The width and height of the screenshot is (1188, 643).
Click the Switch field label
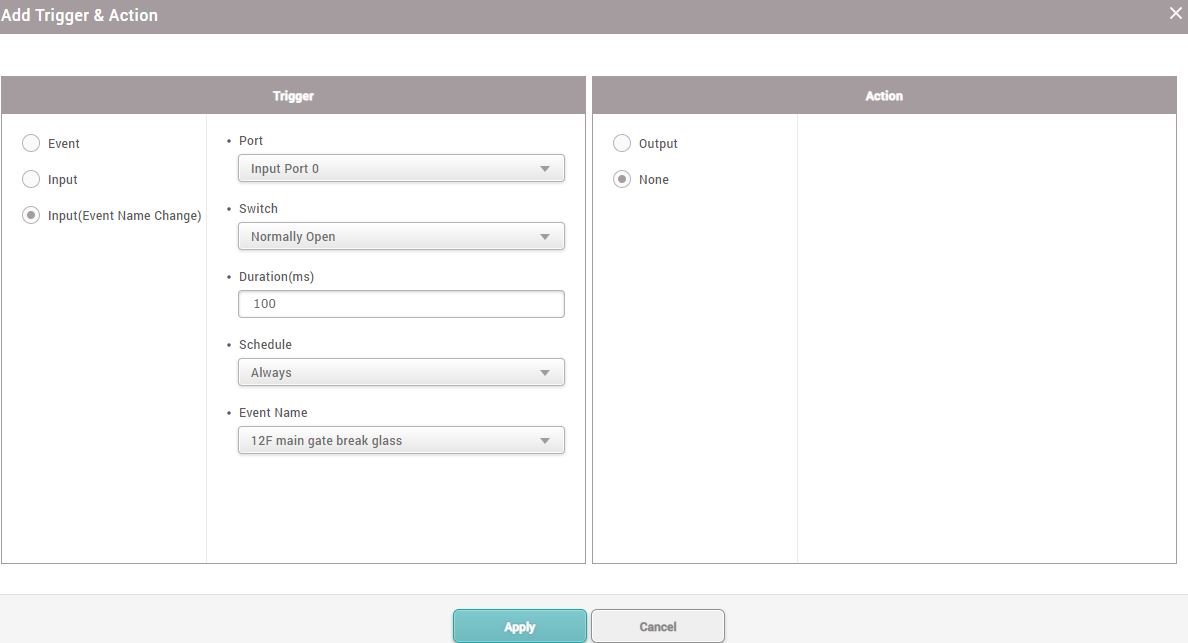(258, 209)
